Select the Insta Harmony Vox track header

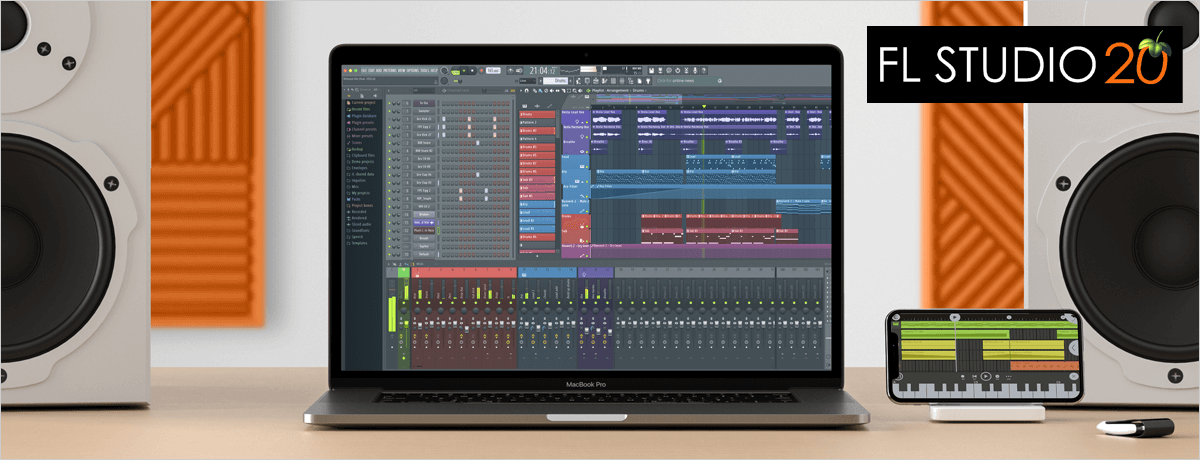pyautogui.click(x=575, y=132)
